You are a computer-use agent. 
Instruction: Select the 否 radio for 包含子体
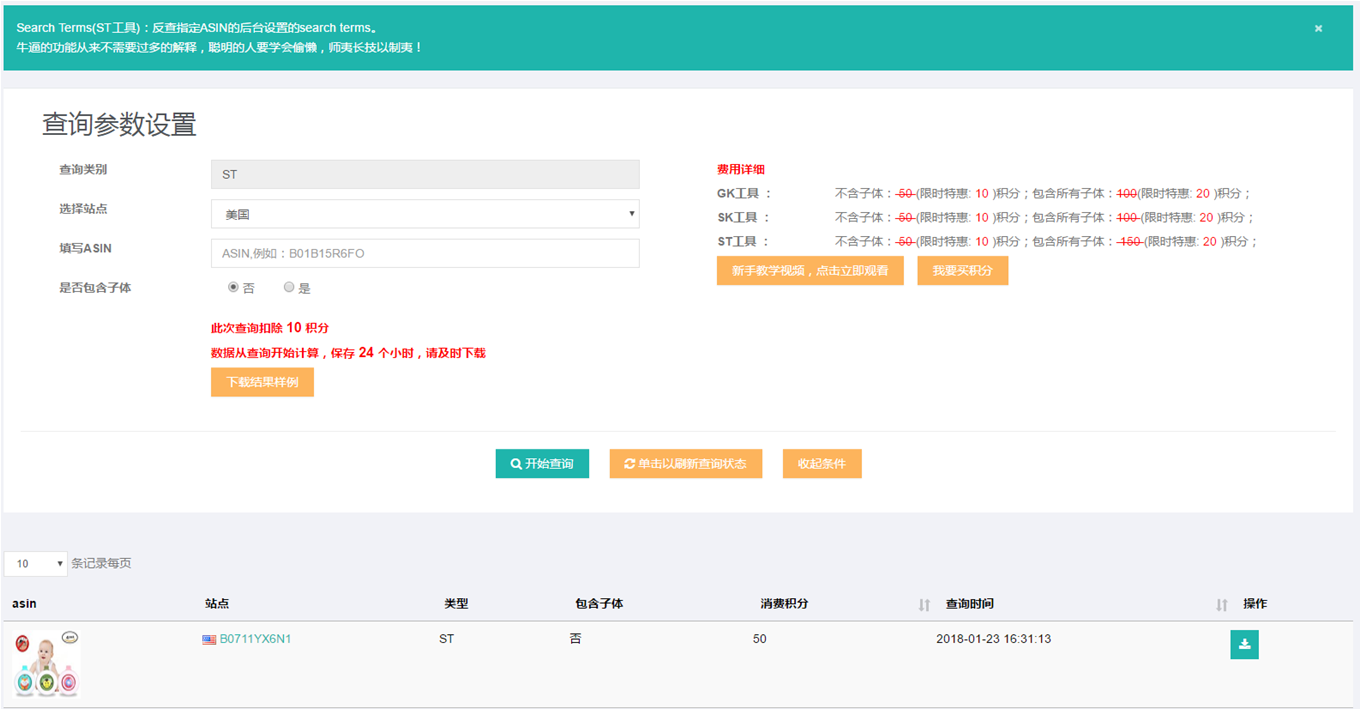coord(233,287)
